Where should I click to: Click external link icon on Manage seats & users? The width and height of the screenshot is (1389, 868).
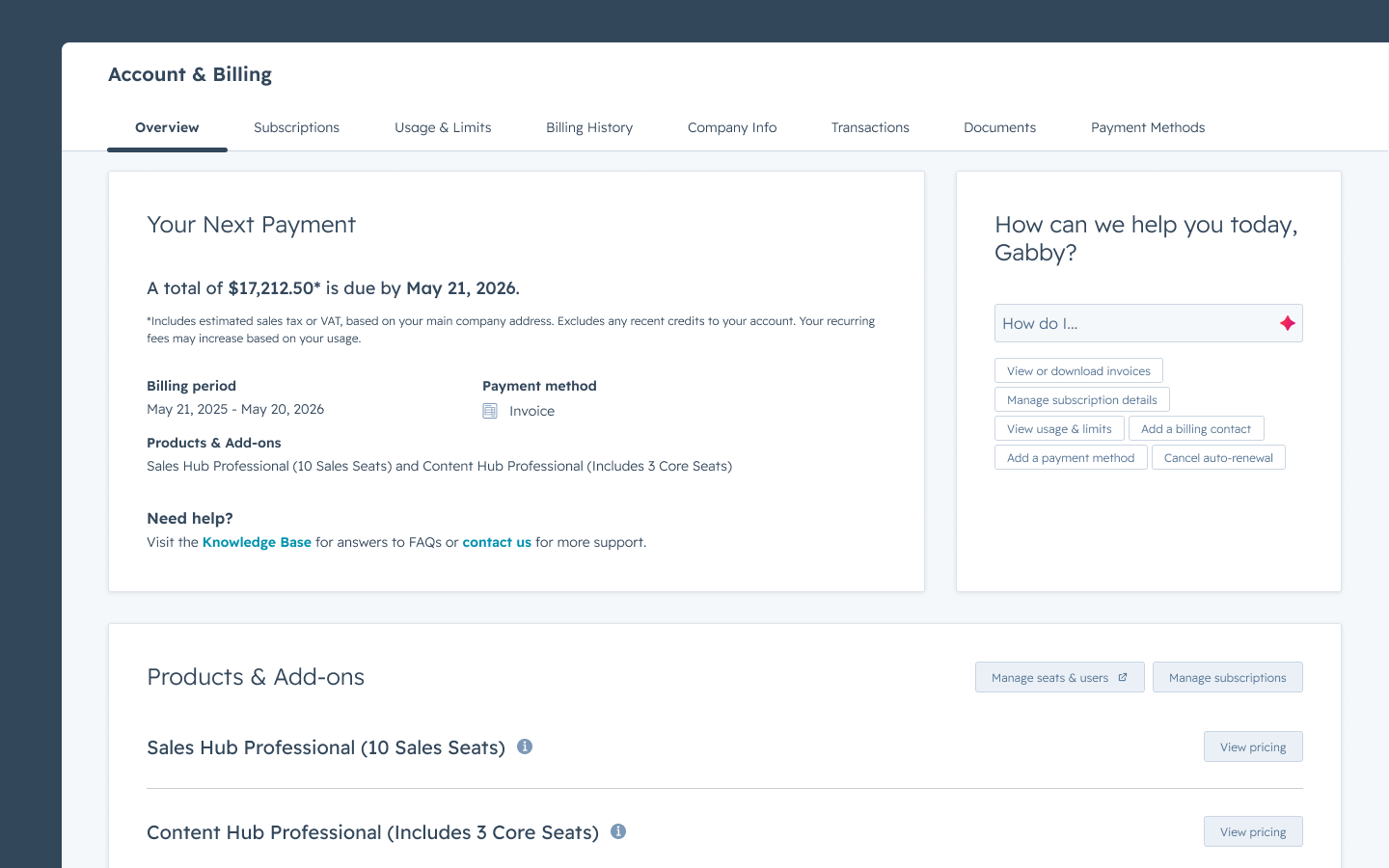click(1122, 677)
